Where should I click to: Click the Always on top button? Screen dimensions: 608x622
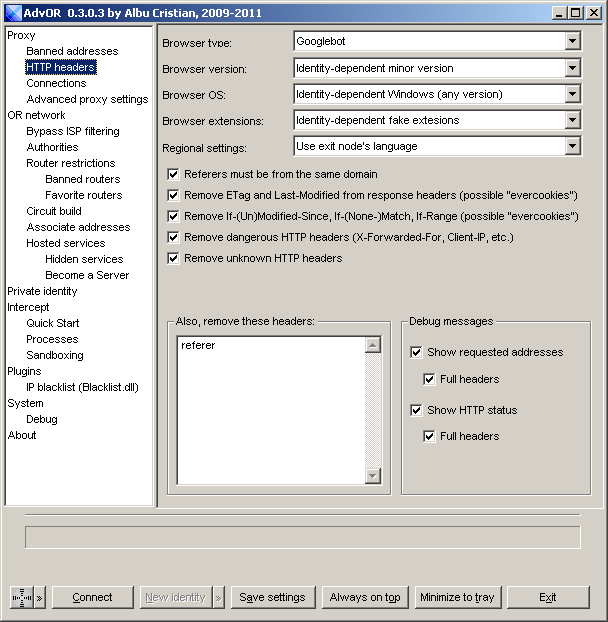(365, 597)
